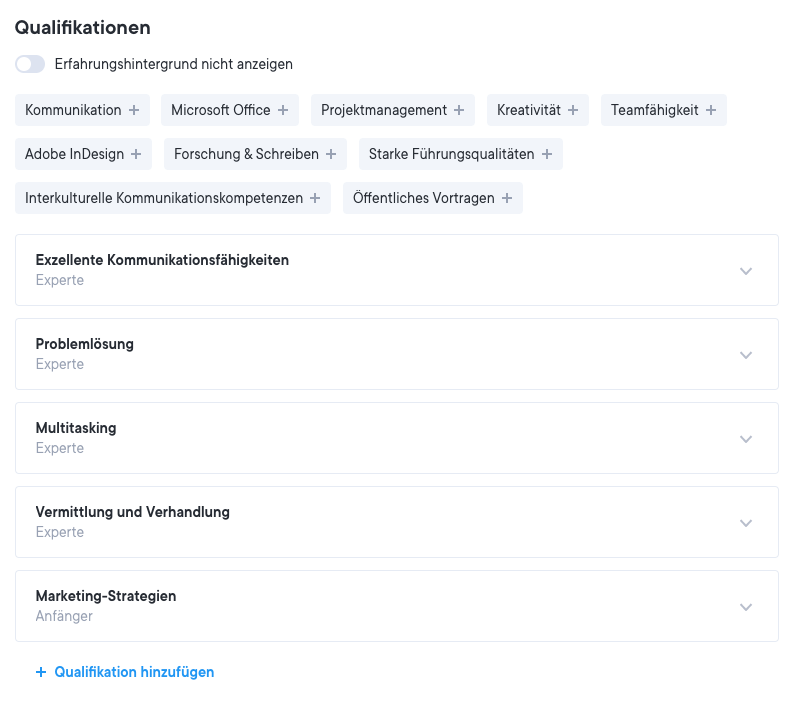This screenshot has width=800, height=717.
Task: Click the Marketing-Strategien skill title
Action: (x=106, y=596)
